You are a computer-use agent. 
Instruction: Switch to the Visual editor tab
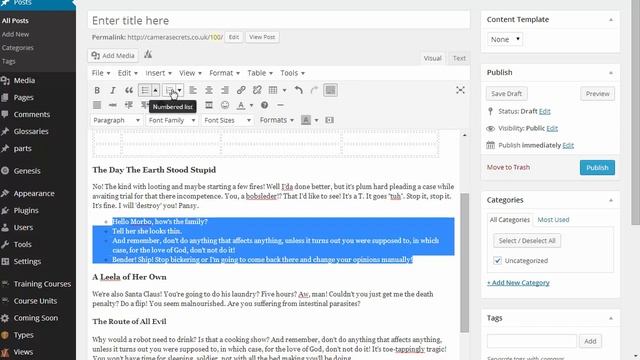(x=432, y=58)
